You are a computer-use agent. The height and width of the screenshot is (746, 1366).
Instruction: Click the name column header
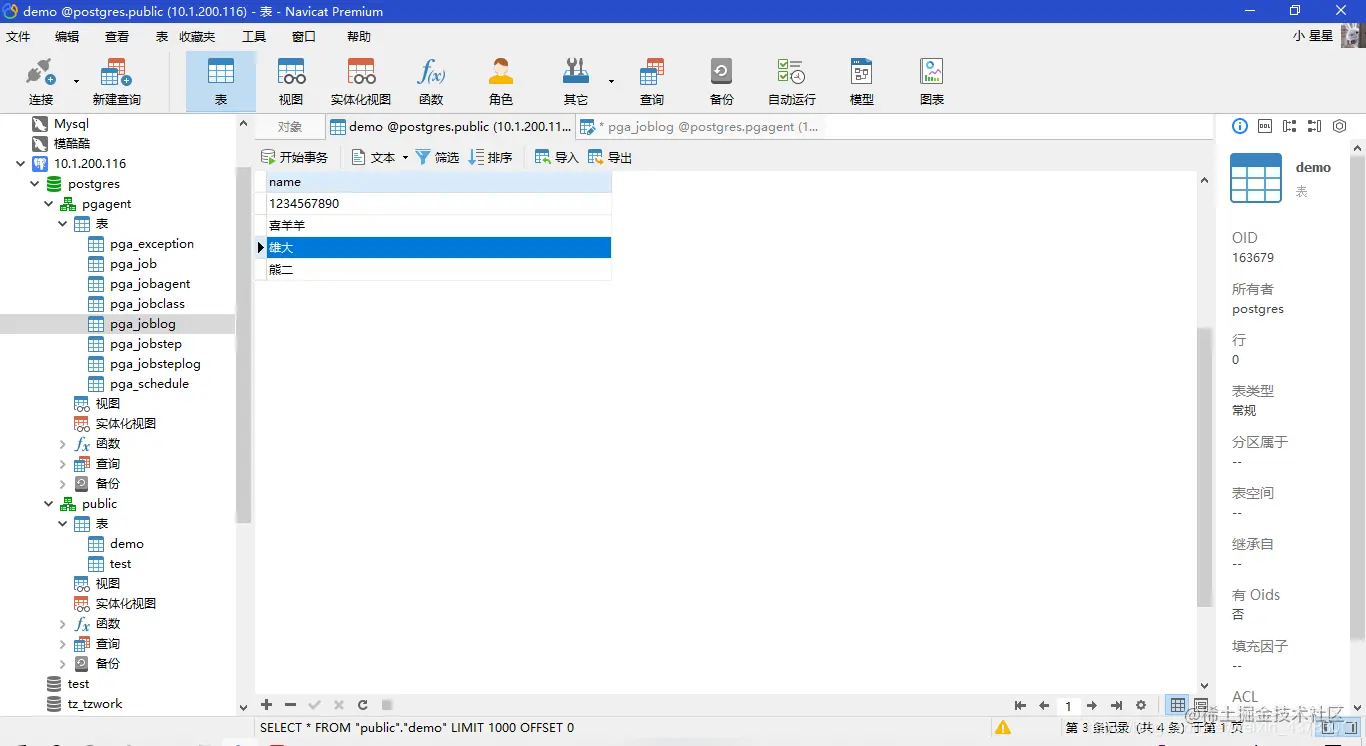[438, 182]
